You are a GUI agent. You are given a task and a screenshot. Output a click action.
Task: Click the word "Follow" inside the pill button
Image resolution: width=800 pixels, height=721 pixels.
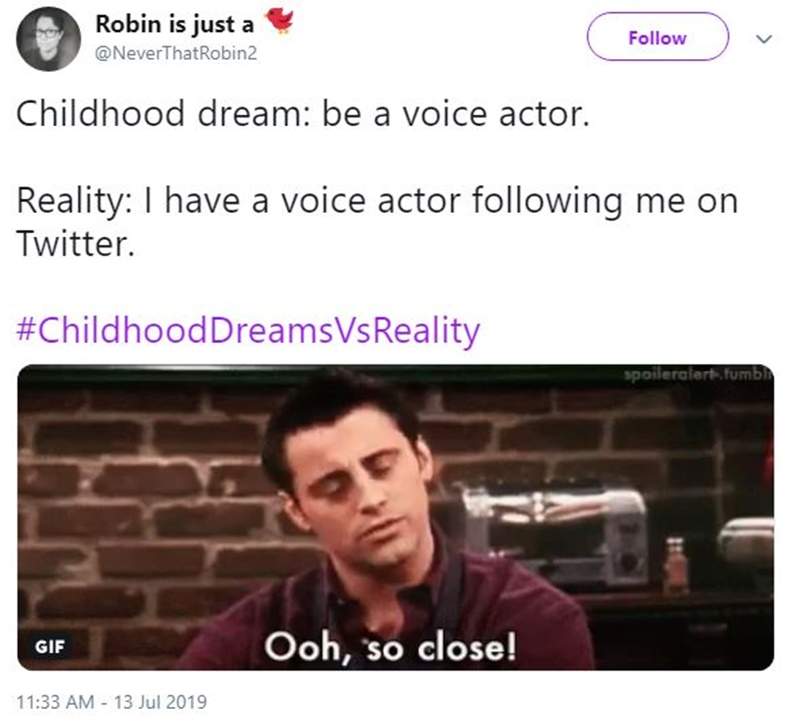click(657, 38)
